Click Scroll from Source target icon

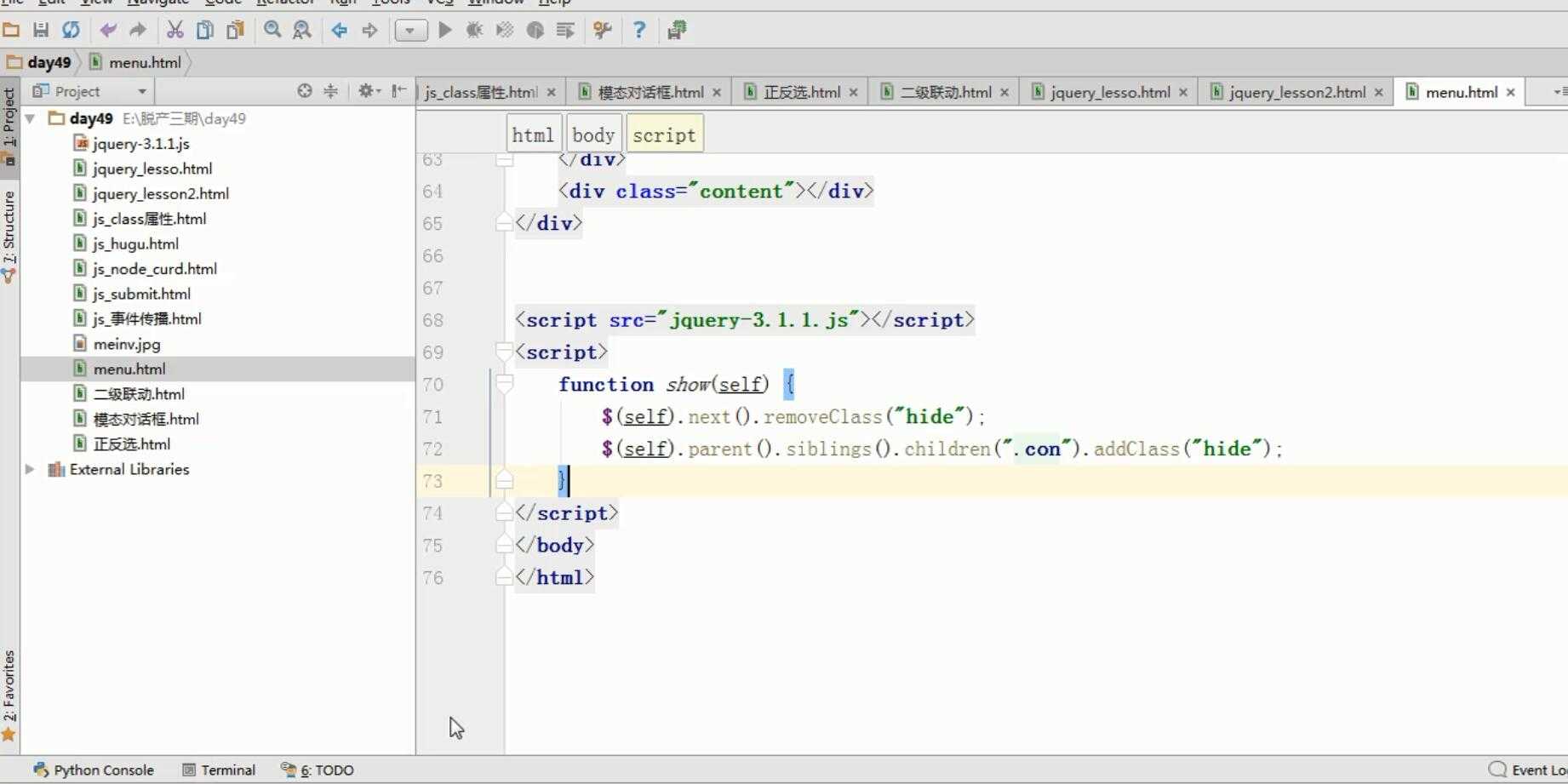[x=305, y=91]
